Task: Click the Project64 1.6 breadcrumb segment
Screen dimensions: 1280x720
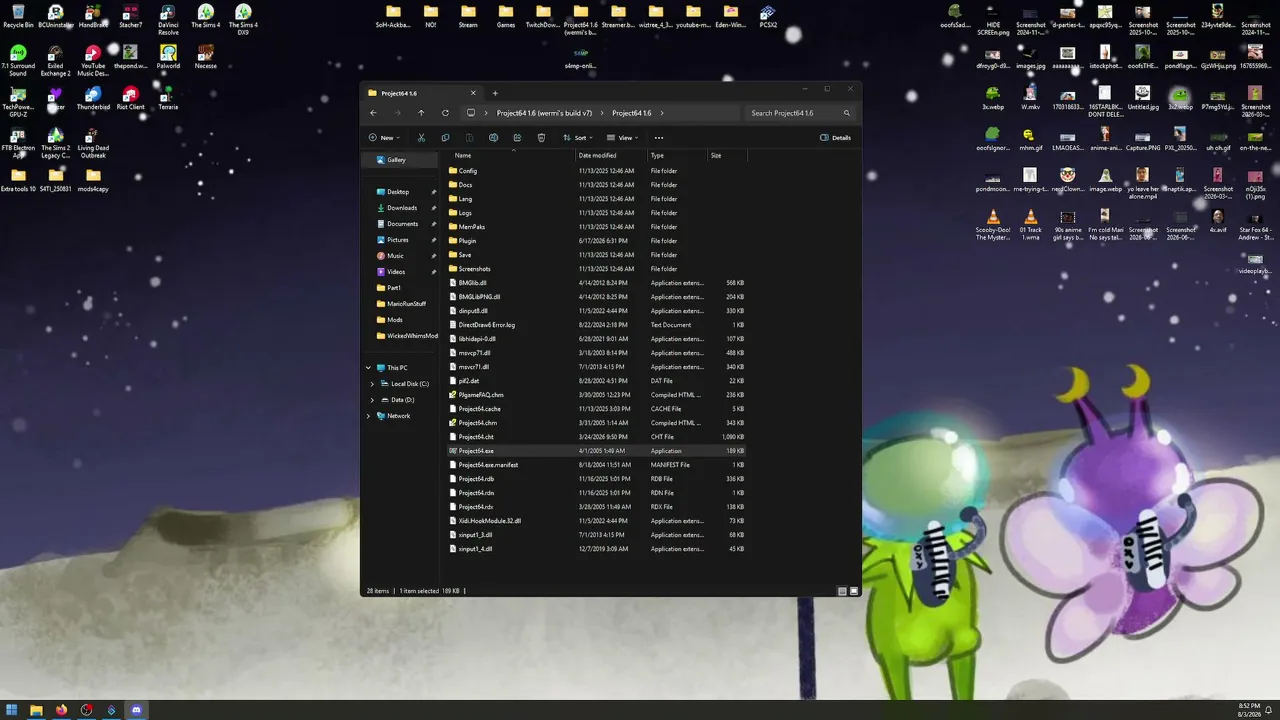Action: click(631, 113)
